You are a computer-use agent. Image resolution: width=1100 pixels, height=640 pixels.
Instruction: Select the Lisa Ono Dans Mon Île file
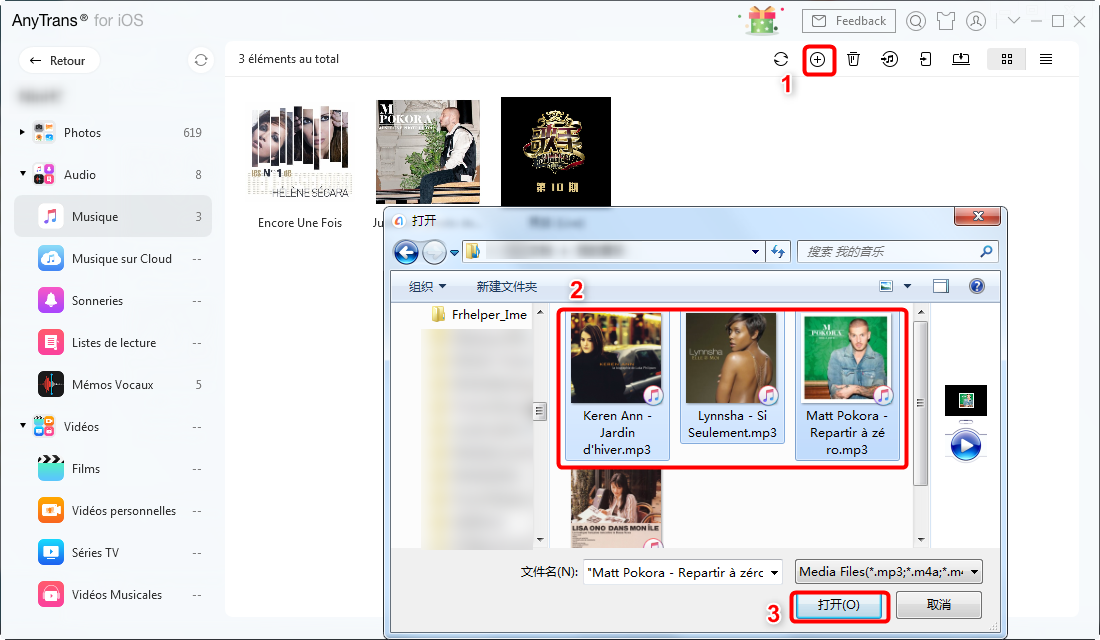pos(617,509)
